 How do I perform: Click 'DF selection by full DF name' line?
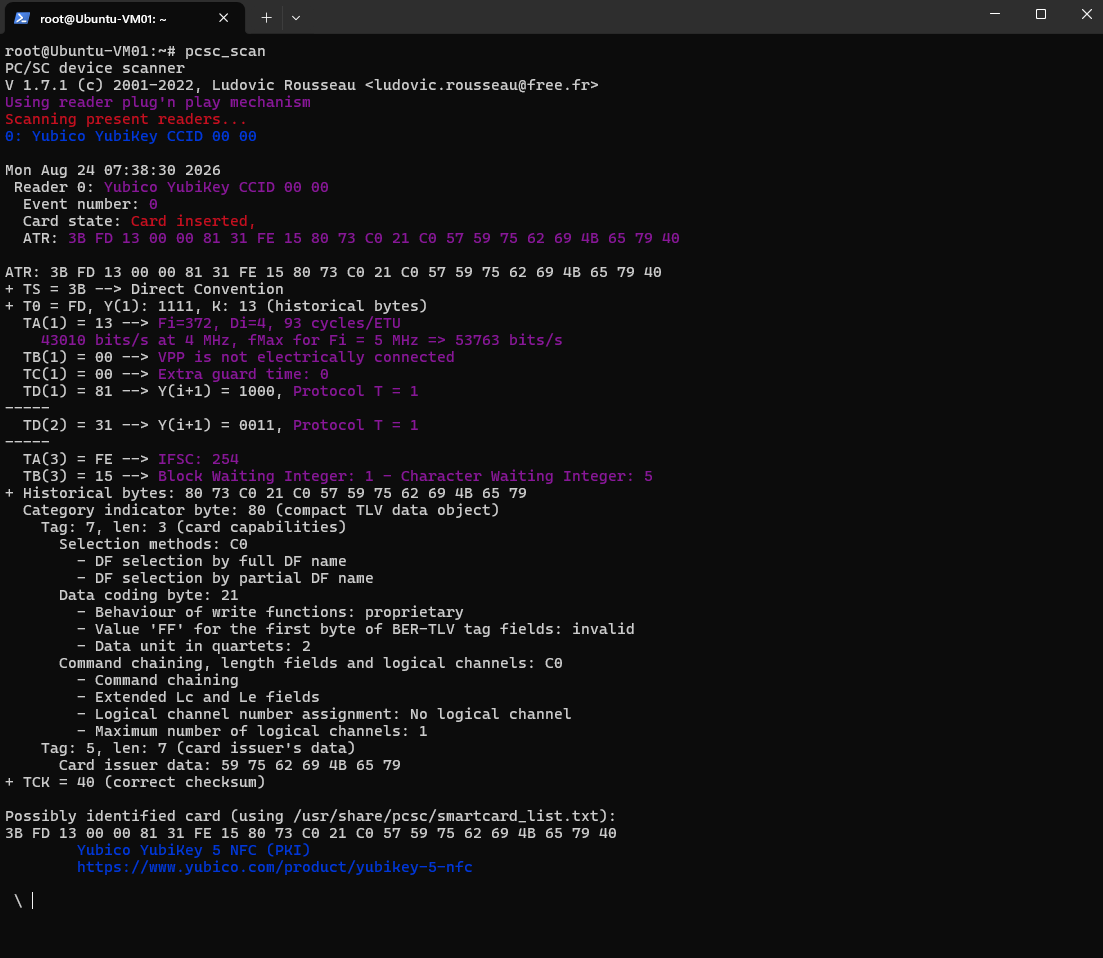pos(212,561)
